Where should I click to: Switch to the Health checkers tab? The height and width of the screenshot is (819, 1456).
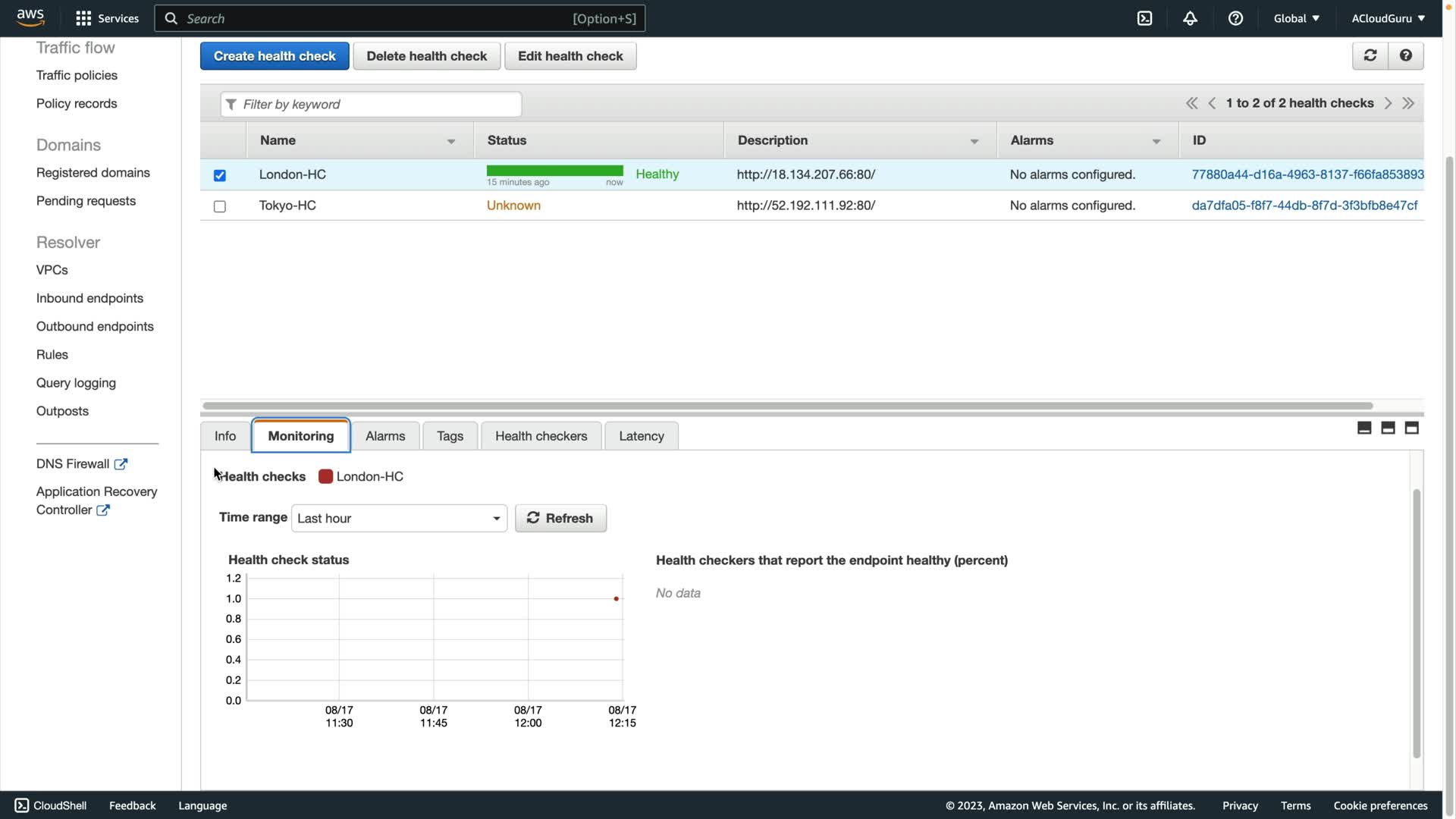[541, 436]
